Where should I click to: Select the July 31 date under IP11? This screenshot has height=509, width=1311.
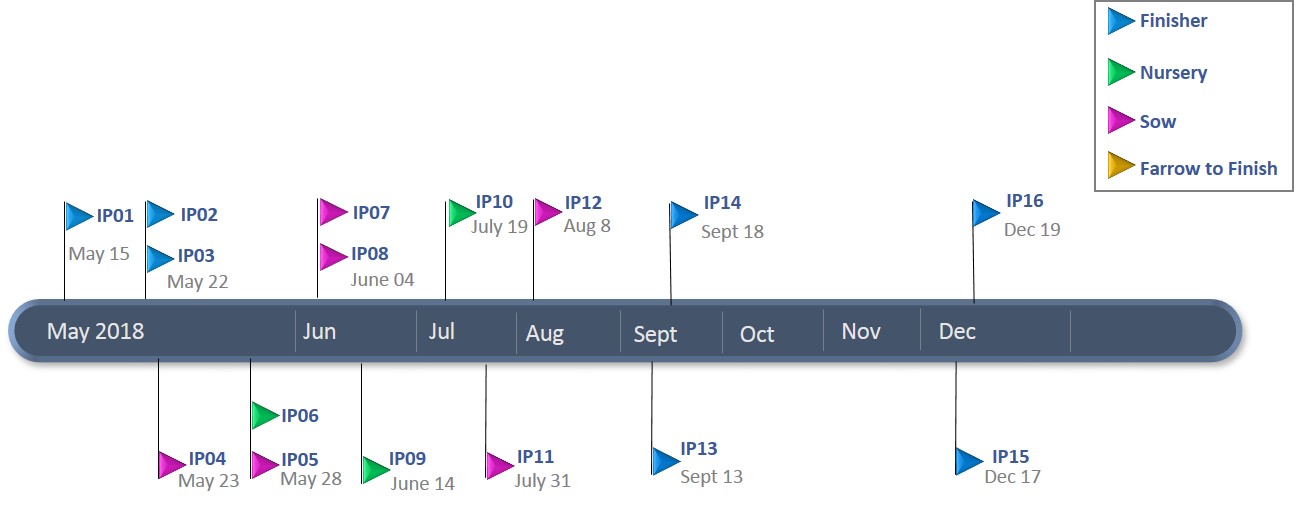542,481
